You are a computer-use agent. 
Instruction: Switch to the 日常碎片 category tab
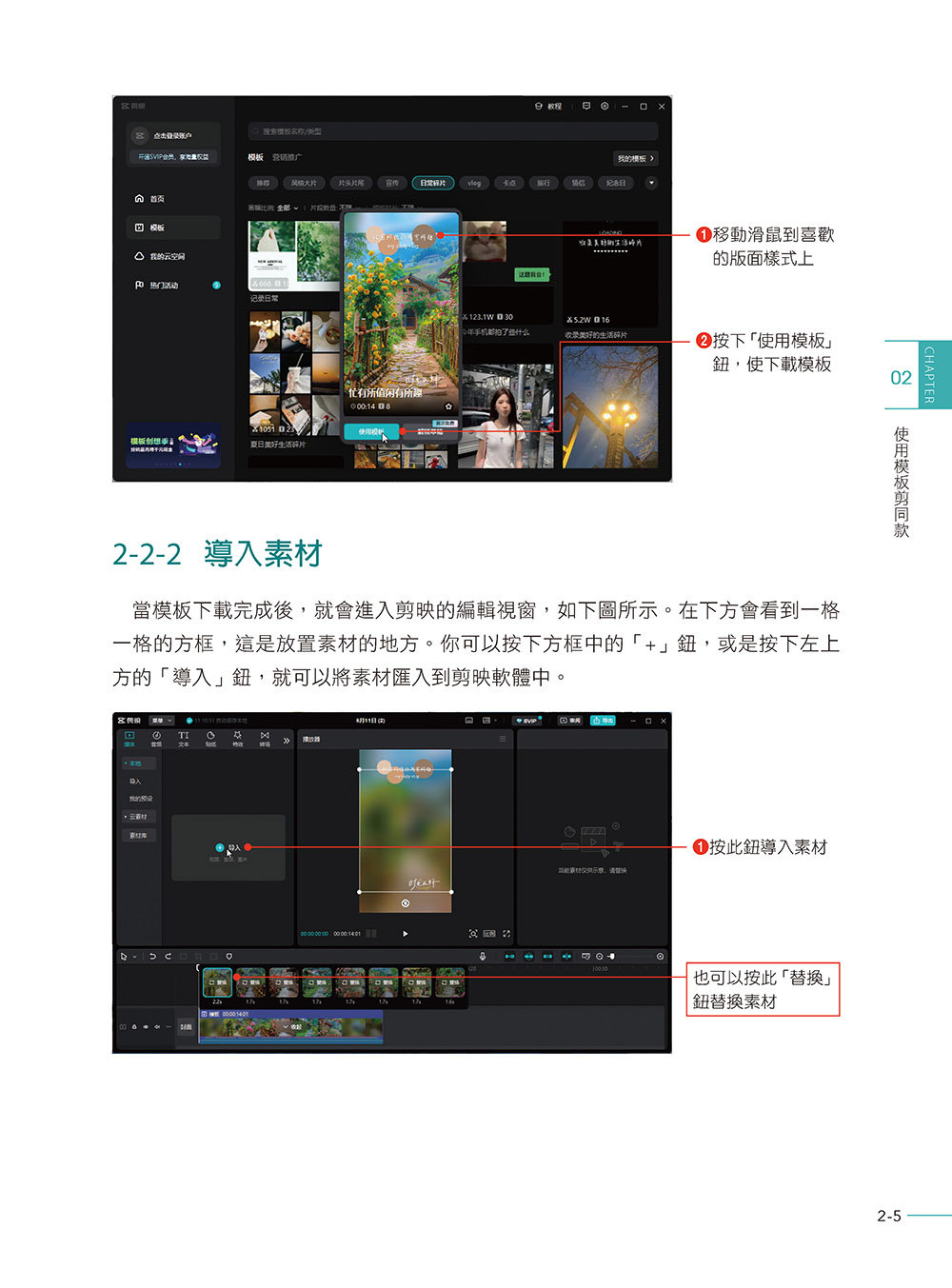point(432,183)
